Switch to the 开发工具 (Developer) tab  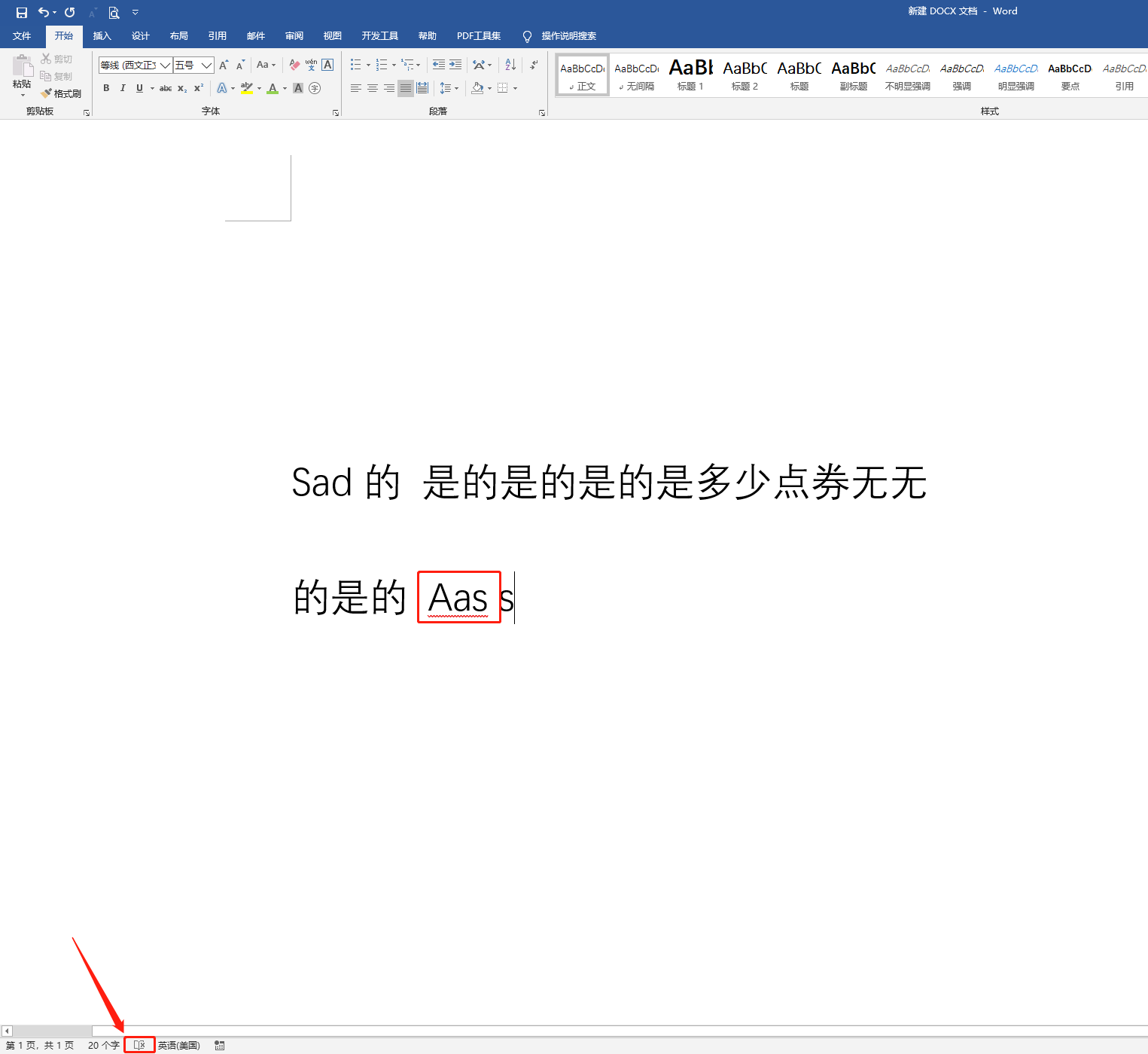click(x=379, y=36)
